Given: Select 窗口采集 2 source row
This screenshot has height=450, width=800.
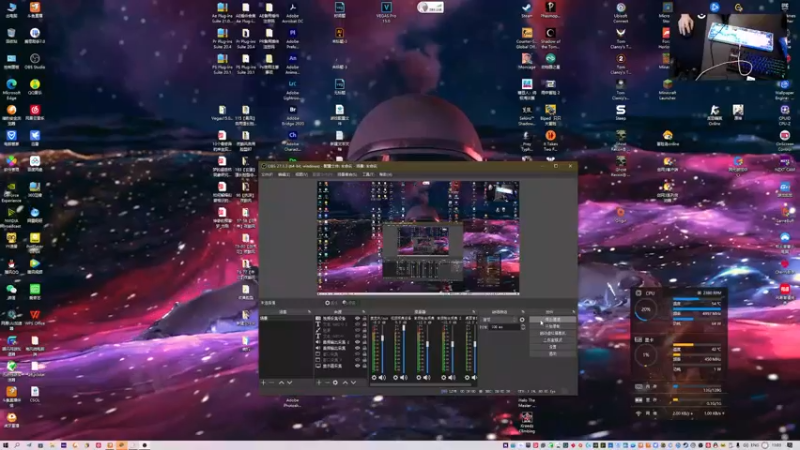Looking at the screenshot, I should click(341, 360).
